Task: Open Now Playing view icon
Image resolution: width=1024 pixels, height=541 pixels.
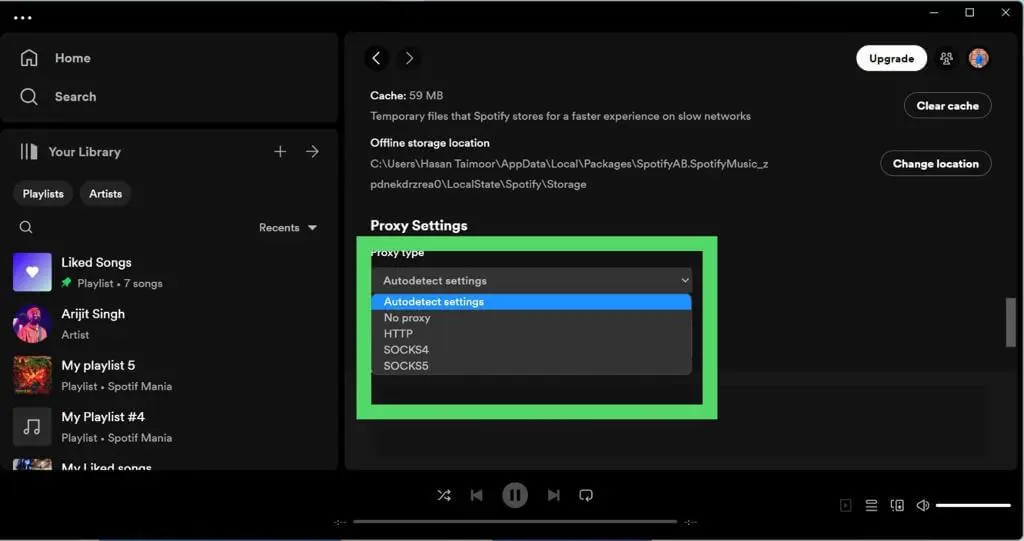Action: tap(846, 505)
